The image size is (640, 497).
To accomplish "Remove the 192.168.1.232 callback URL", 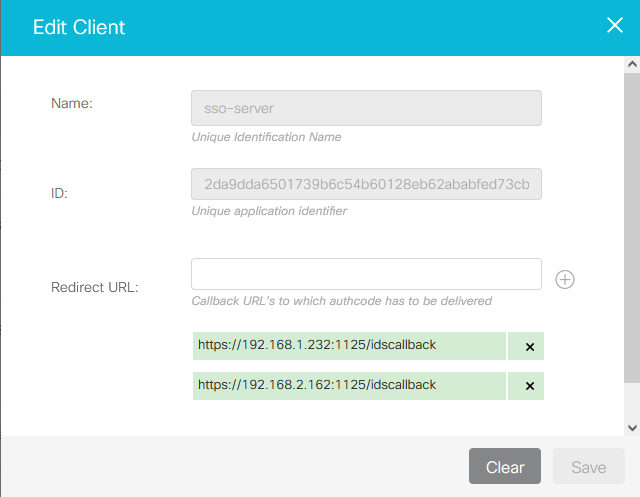I will point(529,347).
